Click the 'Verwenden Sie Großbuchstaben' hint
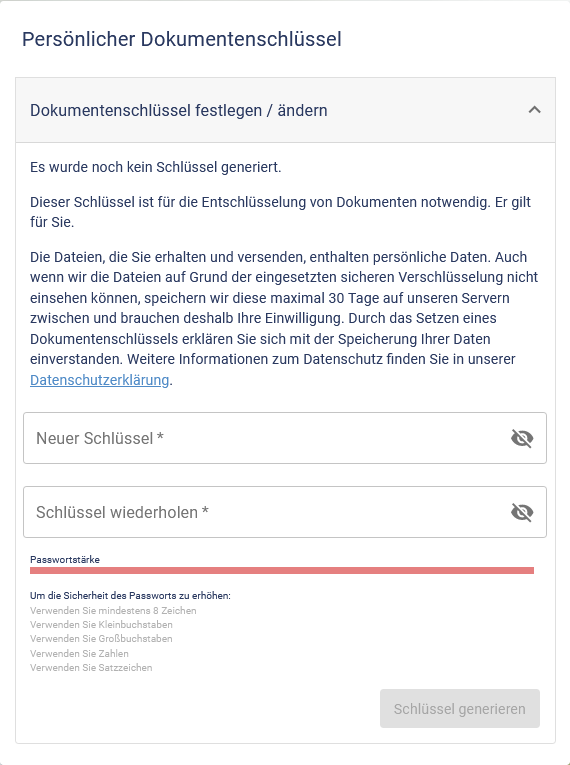The height and width of the screenshot is (765, 570). pyautogui.click(x=102, y=639)
